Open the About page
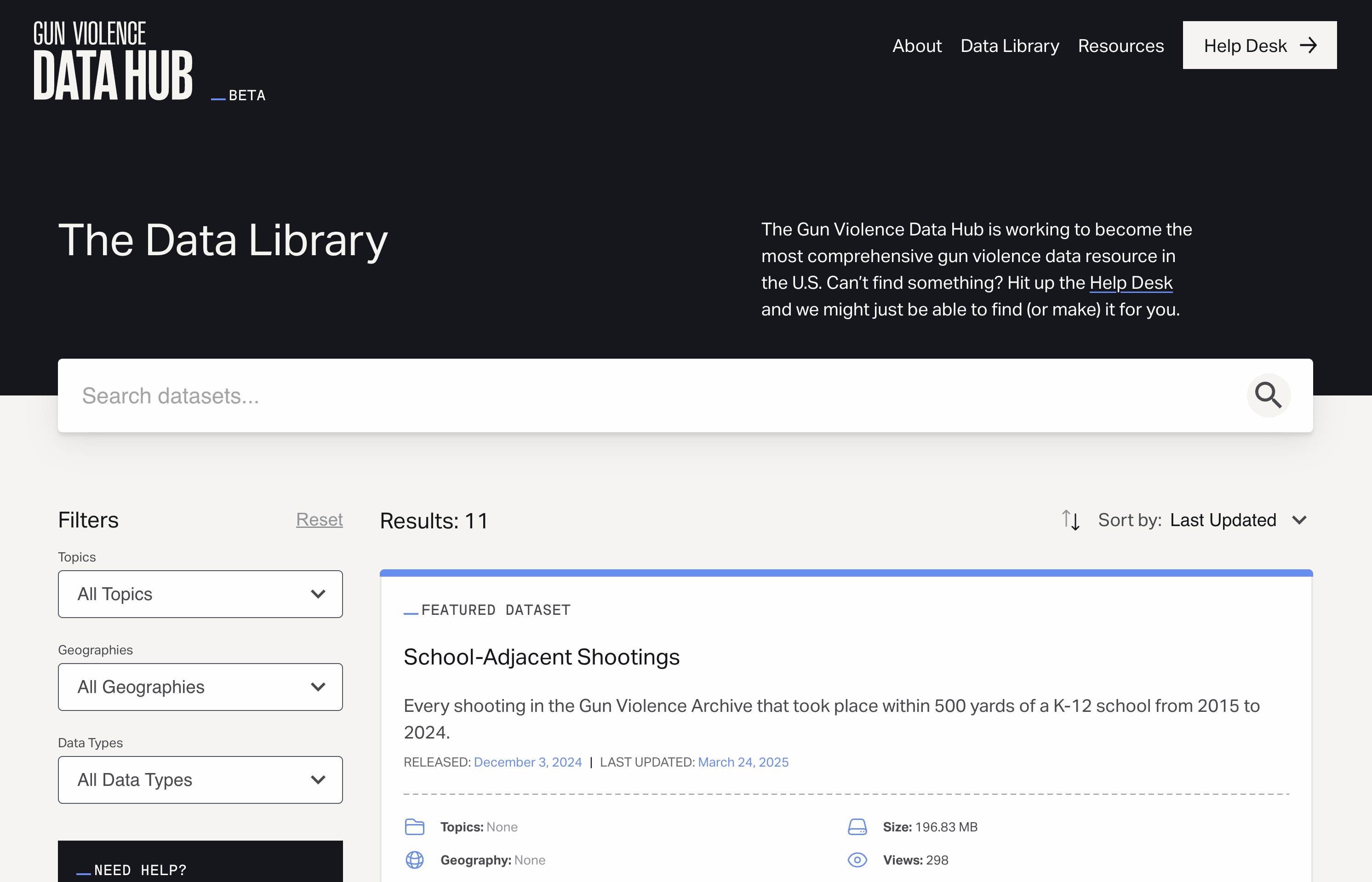Viewport: 1372px width, 882px height. [x=917, y=46]
